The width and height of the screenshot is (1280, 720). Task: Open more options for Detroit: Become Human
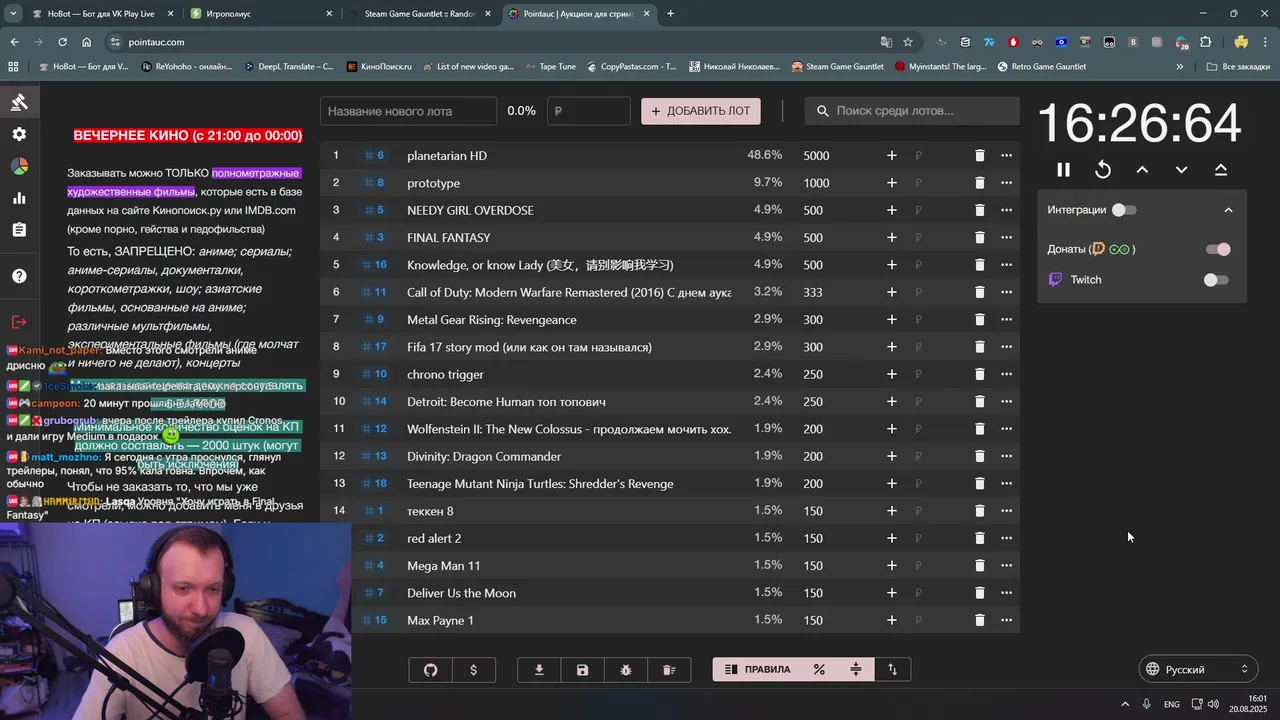1006,402
